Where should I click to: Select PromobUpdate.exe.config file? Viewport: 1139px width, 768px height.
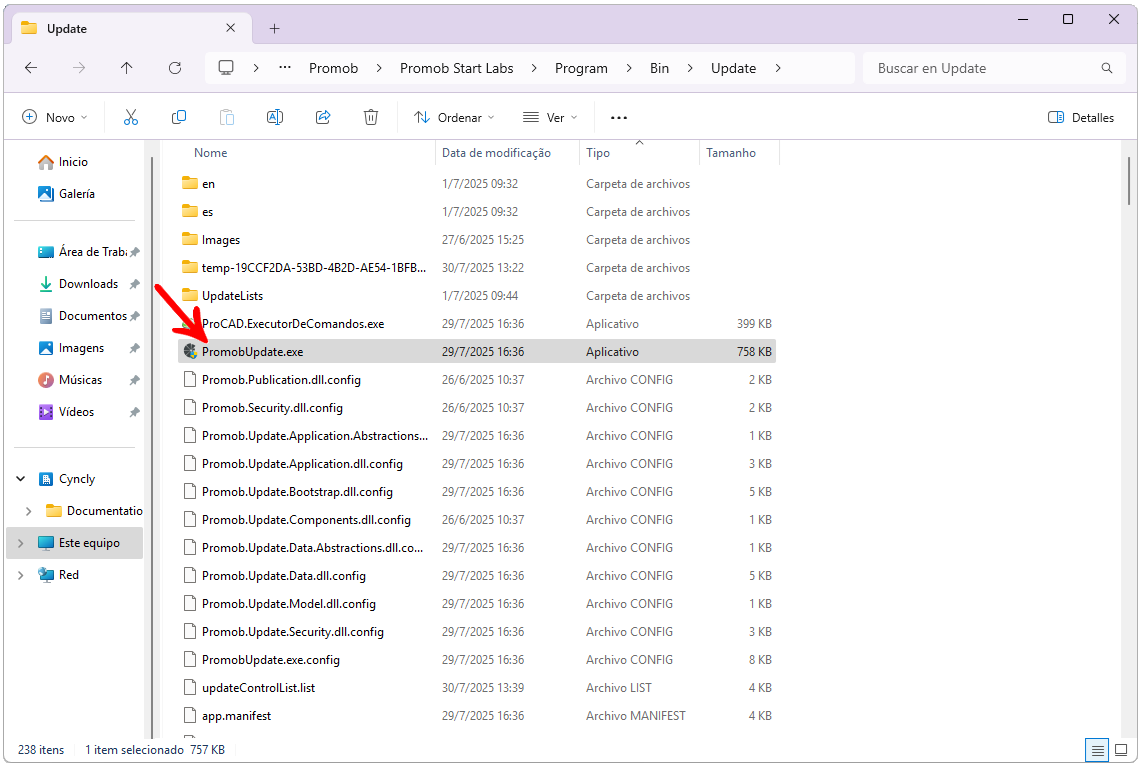(x=477, y=660)
